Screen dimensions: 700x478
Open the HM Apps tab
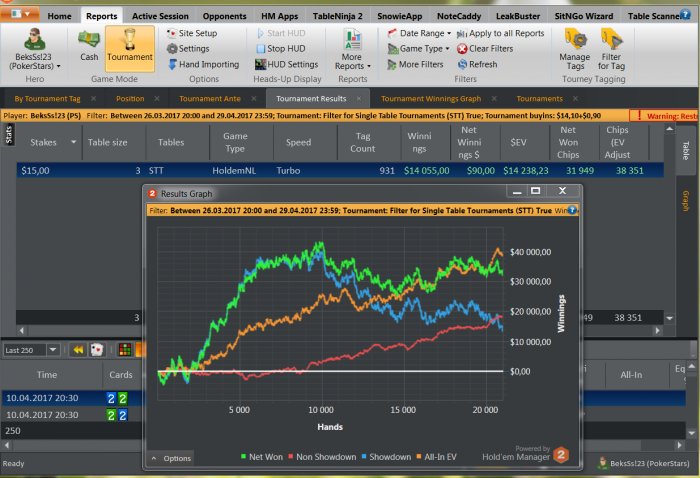point(279,16)
